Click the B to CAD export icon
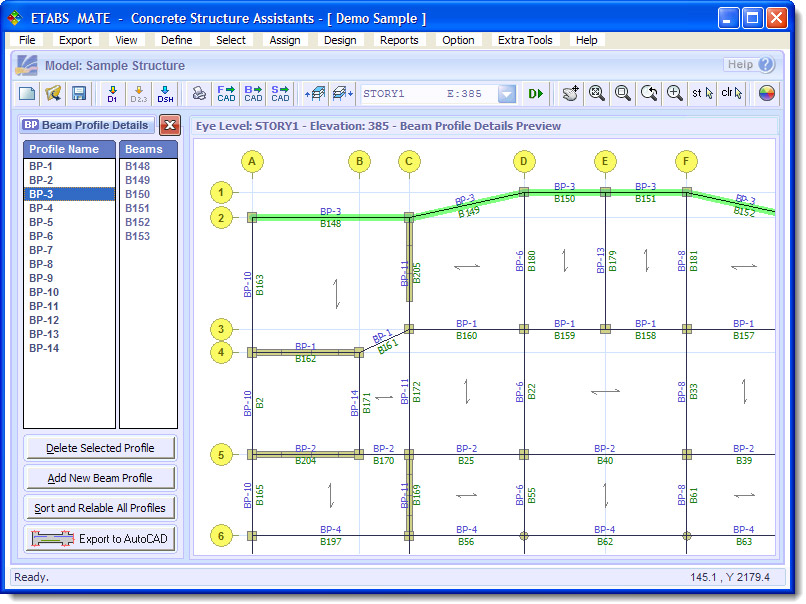Viewport: 806px width, 604px height. [x=253, y=93]
